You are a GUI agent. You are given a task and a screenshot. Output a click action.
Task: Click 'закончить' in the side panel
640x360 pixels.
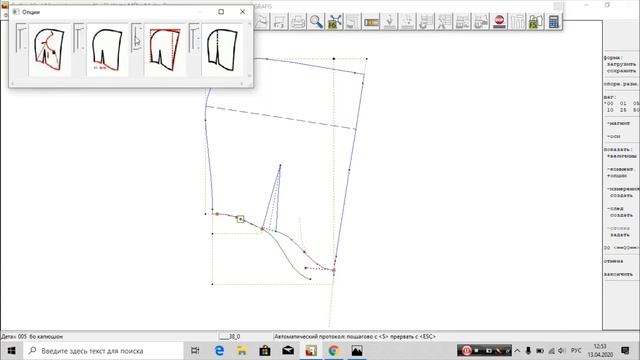(618, 274)
